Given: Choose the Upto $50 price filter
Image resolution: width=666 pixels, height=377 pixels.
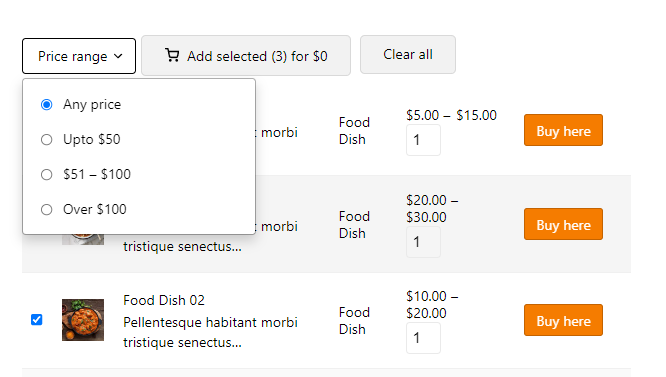Looking at the screenshot, I should [47, 139].
